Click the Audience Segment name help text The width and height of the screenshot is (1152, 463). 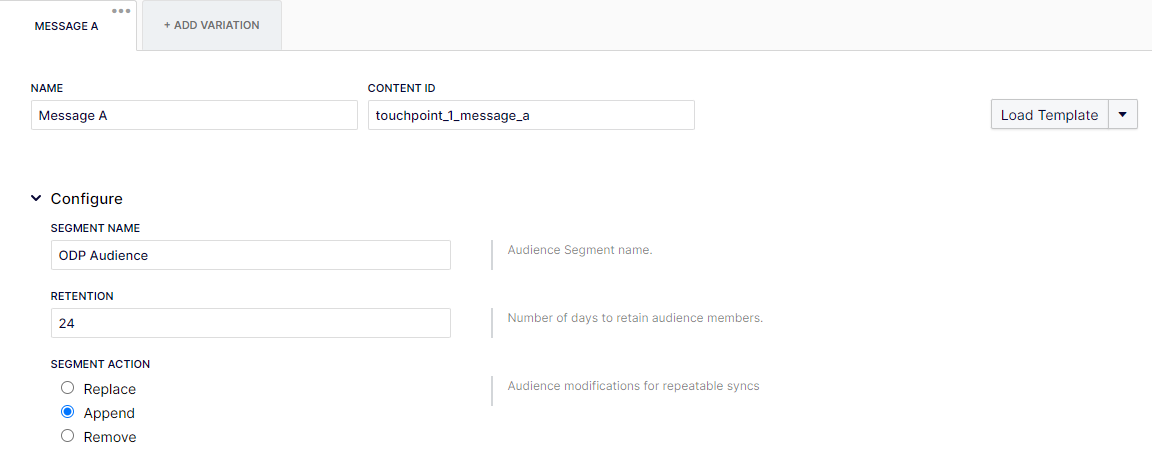tap(580, 250)
